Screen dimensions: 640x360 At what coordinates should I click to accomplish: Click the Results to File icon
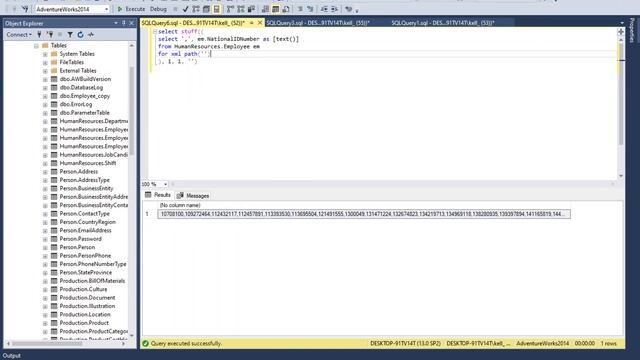tap(286, 9)
